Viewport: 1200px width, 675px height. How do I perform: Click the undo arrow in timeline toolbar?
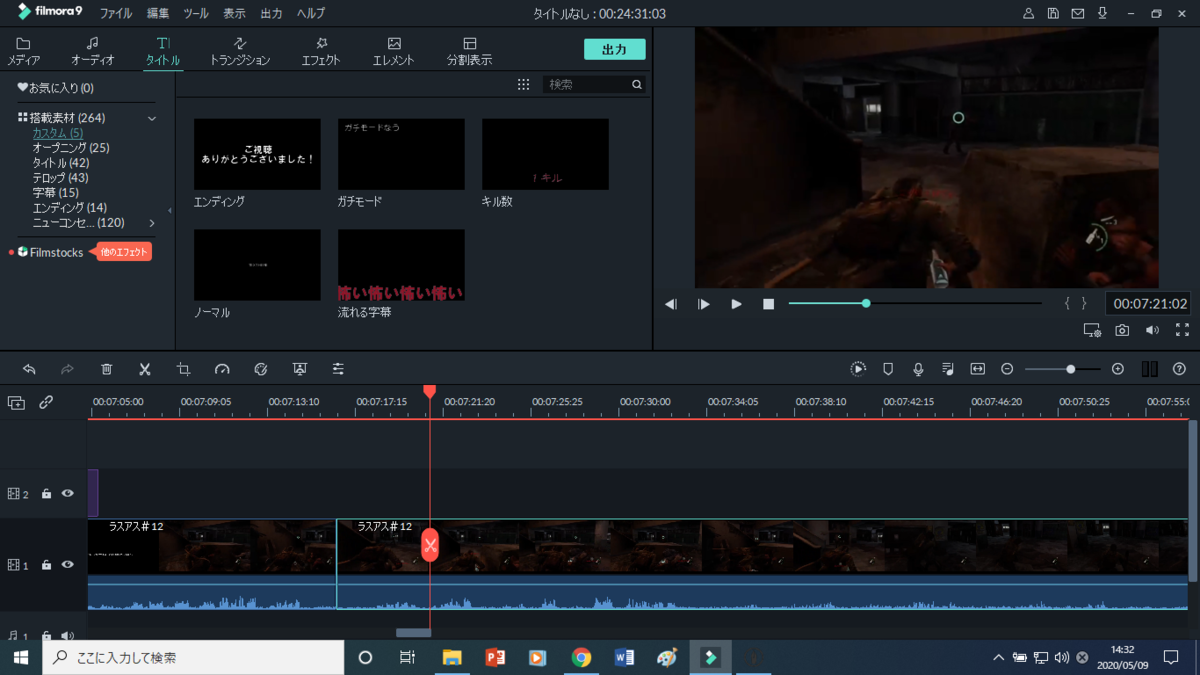click(x=29, y=369)
